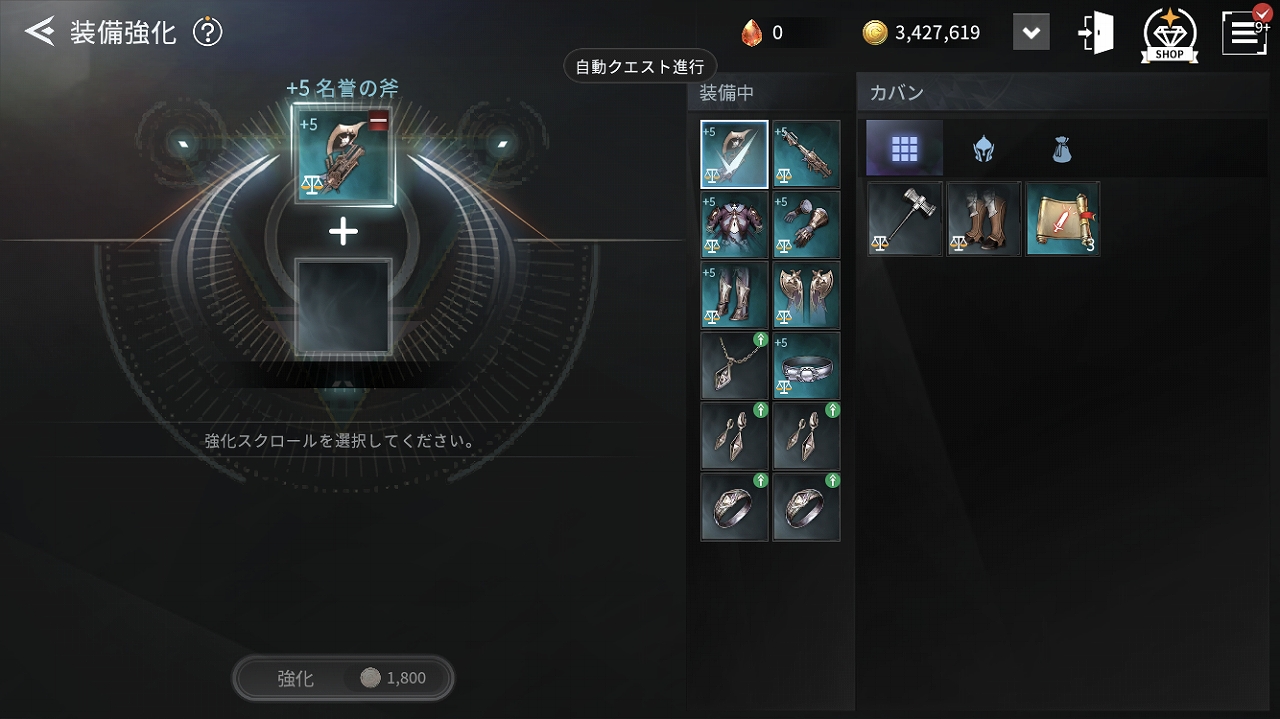The width and height of the screenshot is (1280, 719).
Task: Switch to the pouch items tab
Action: pos(1061,149)
